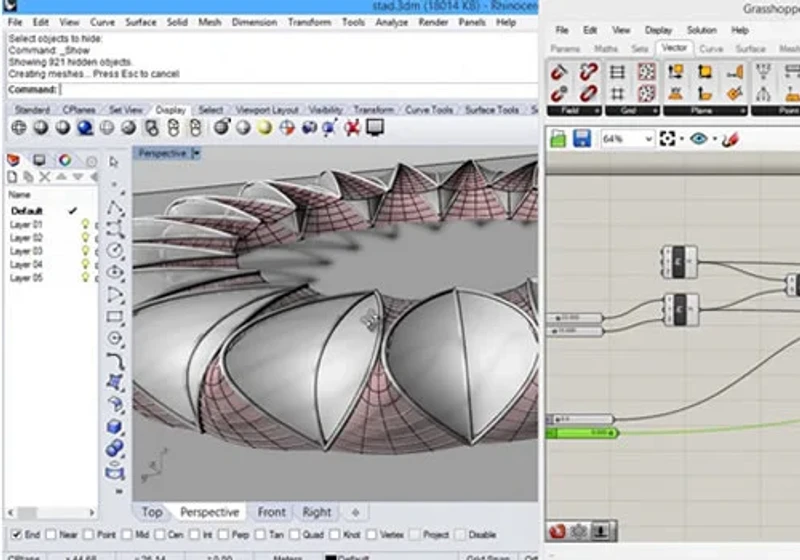Select the Box solid tool in sidebar
Screen dimensions: 800x560
point(114,426)
